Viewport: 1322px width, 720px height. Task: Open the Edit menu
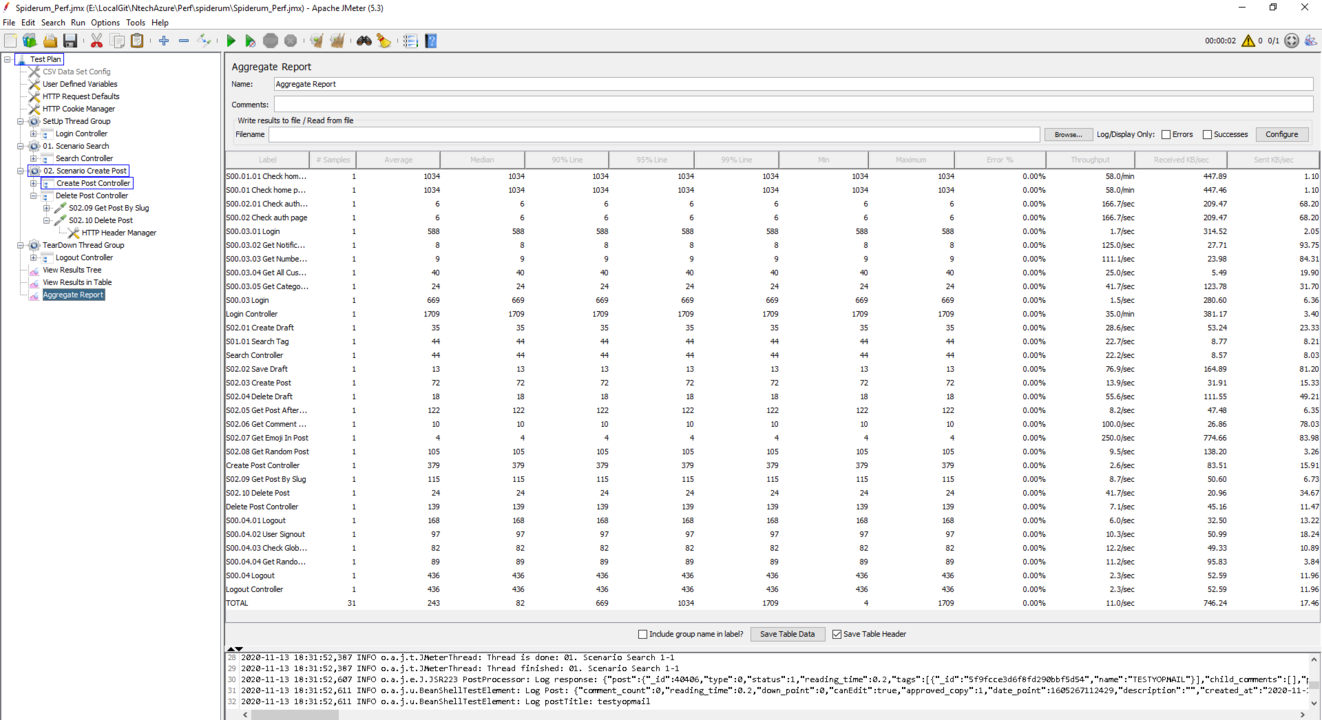point(28,22)
